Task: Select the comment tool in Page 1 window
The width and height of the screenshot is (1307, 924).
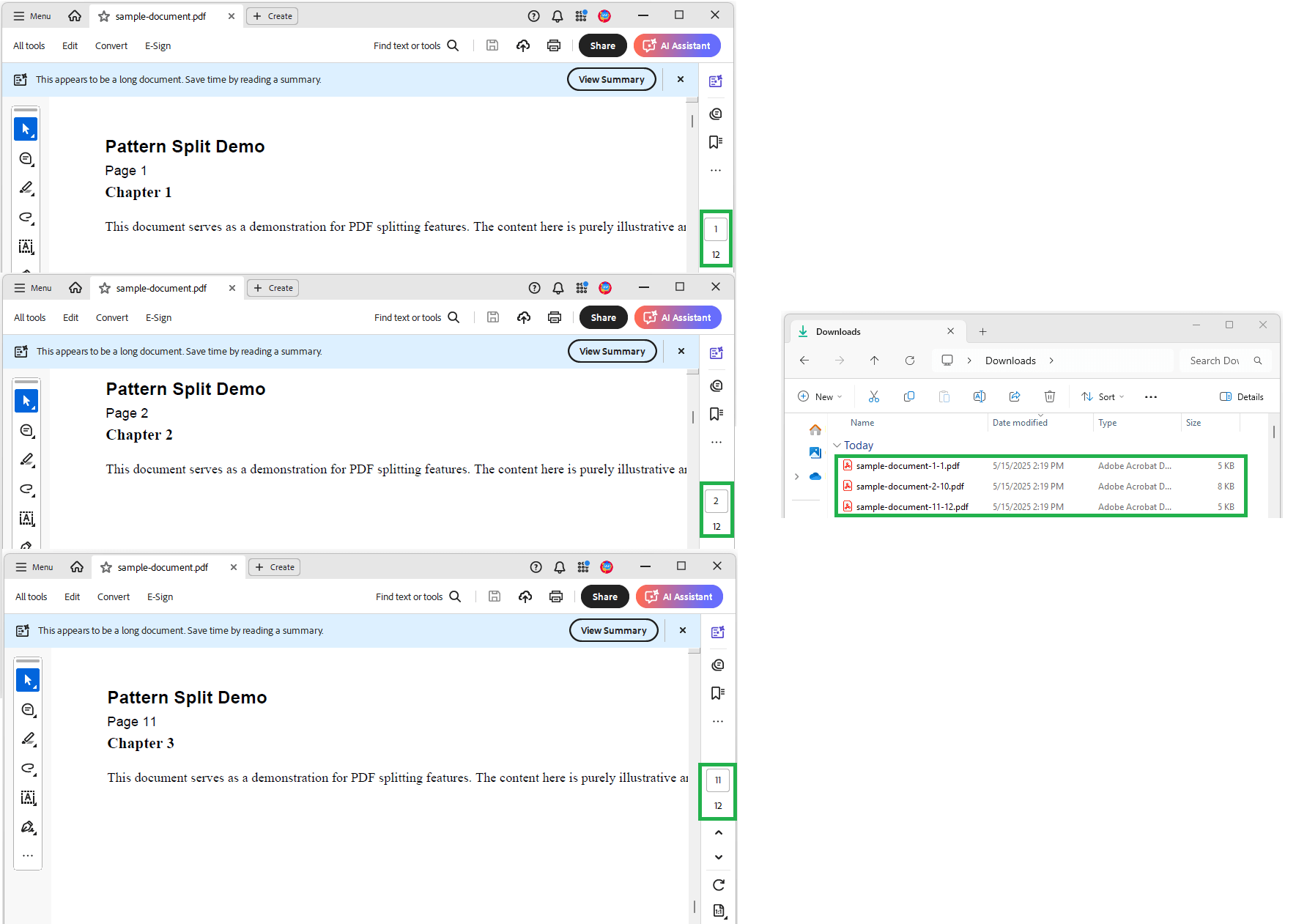Action: 26,159
